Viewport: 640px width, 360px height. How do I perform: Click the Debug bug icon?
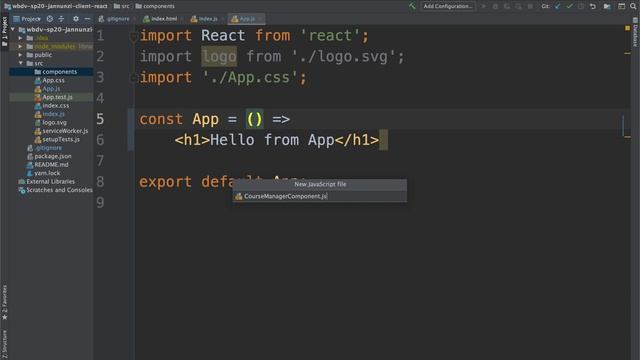[495, 6]
